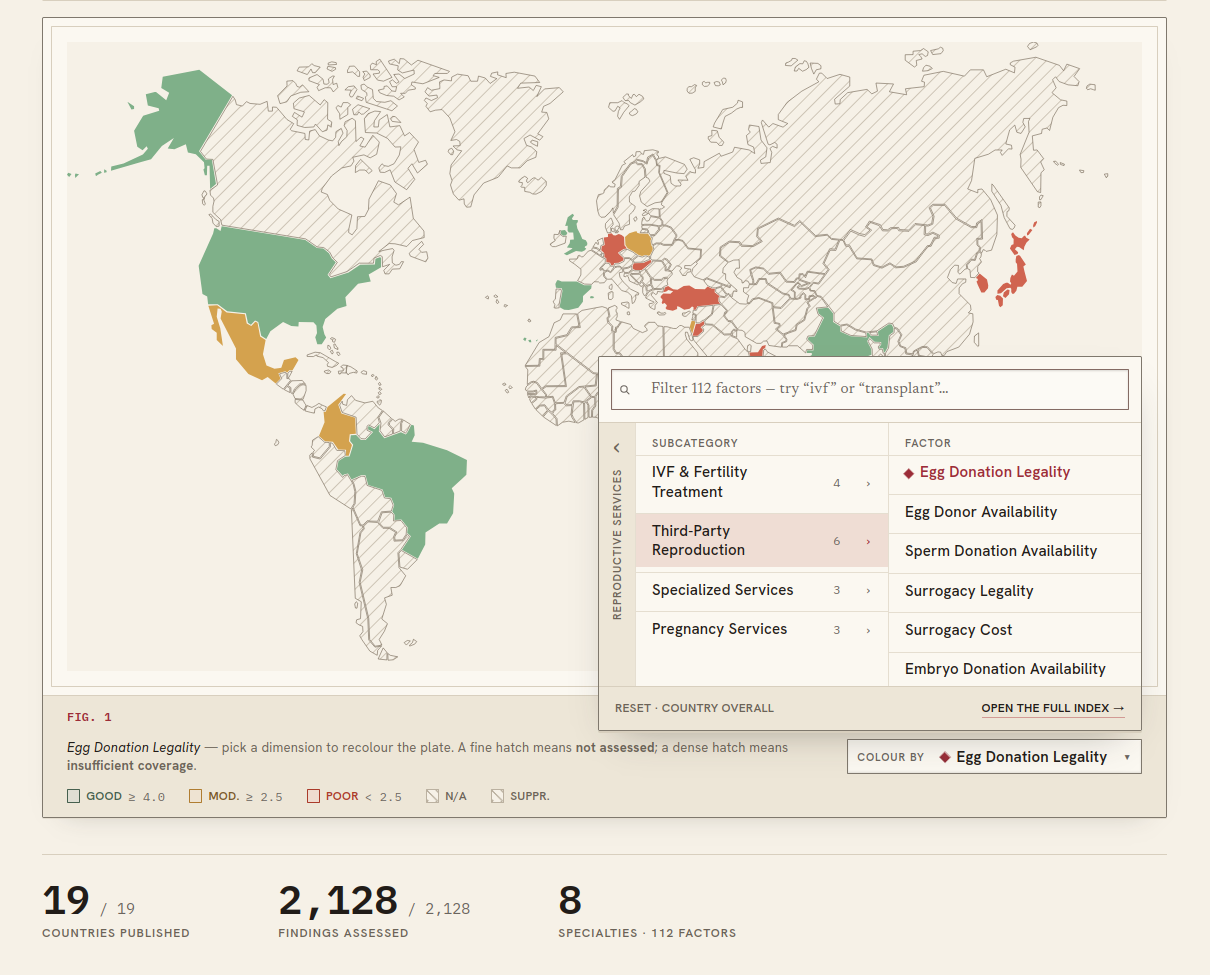Open the Colour By dropdown
This screenshot has height=975, width=1210.
coord(994,757)
